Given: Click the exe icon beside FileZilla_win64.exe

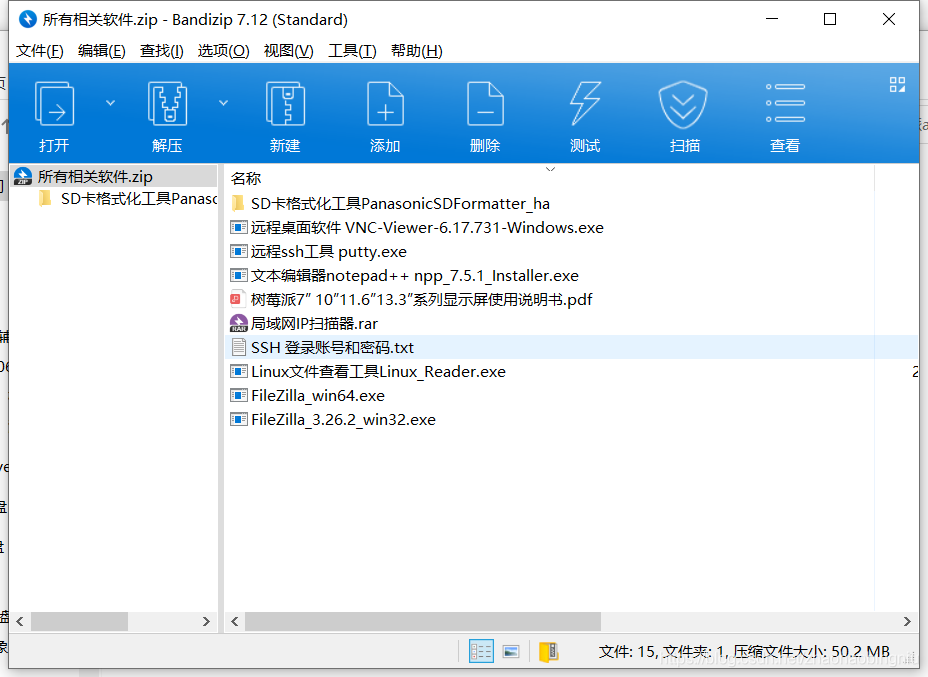Looking at the screenshot, I should [239, 395].
